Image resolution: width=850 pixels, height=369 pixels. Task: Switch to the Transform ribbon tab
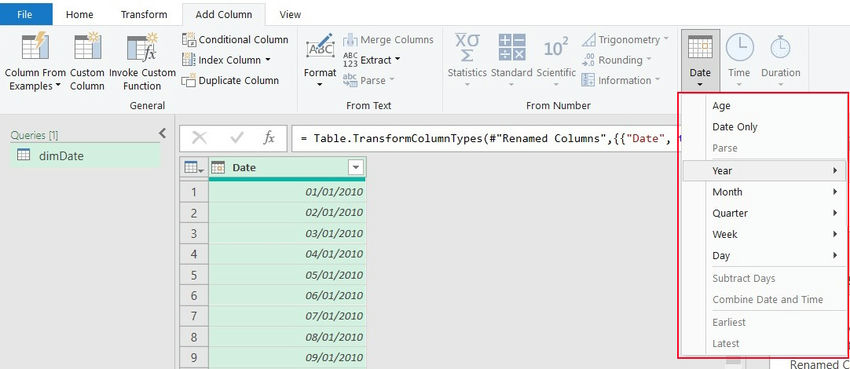[144, 15]
